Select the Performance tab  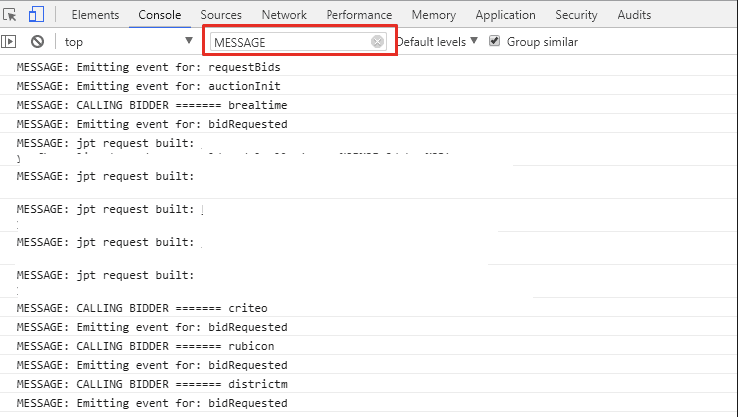[359, 15]
